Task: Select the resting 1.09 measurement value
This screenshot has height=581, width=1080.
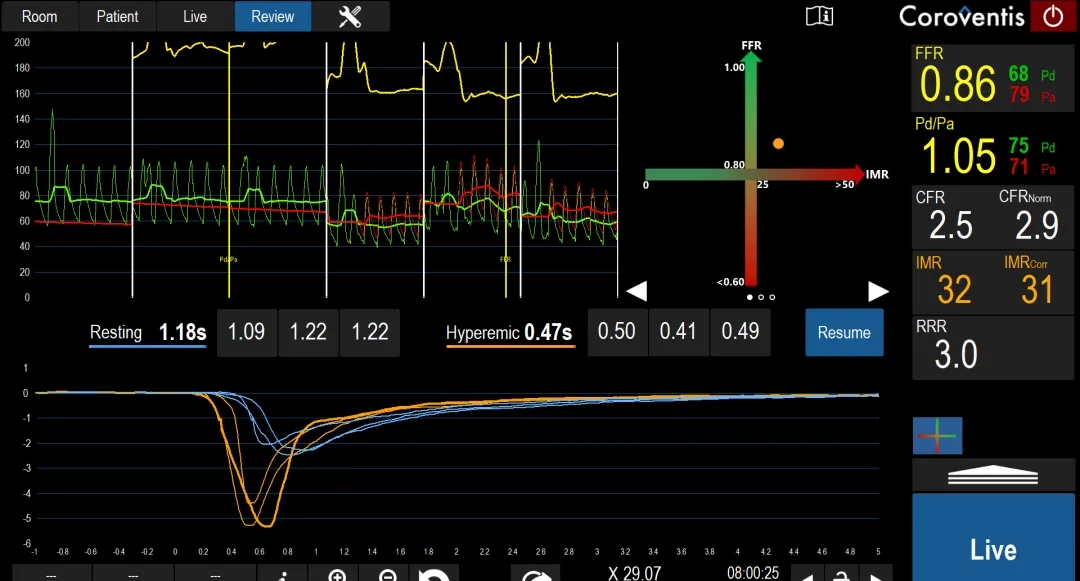Action: [246, 333]
